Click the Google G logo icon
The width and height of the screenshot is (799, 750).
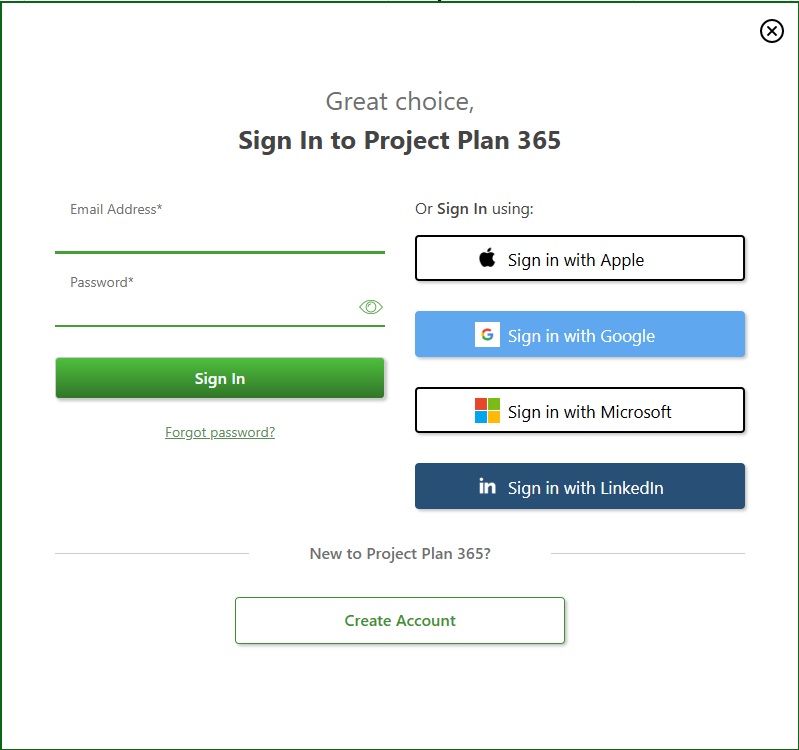pos(487,335)
